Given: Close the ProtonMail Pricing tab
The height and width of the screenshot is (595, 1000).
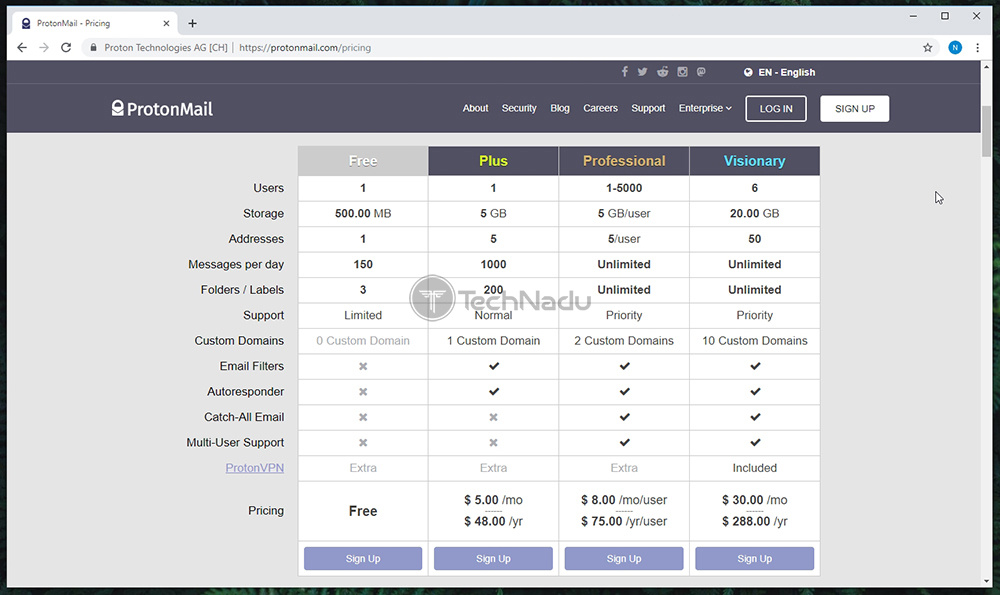Looking at the screenshot, I should coord(166,23).
